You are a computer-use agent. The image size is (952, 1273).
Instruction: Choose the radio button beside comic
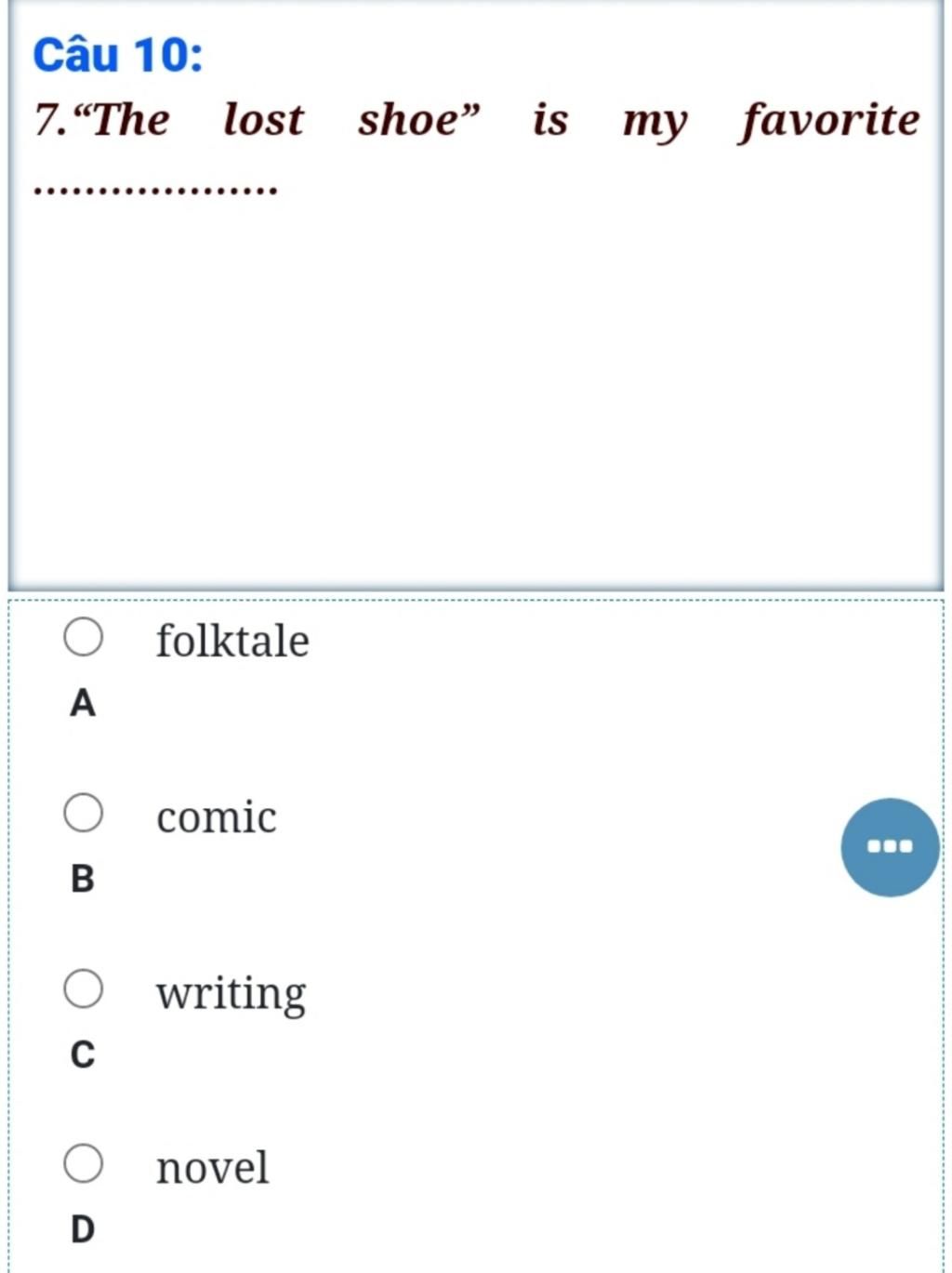click(x=84, y=813)
